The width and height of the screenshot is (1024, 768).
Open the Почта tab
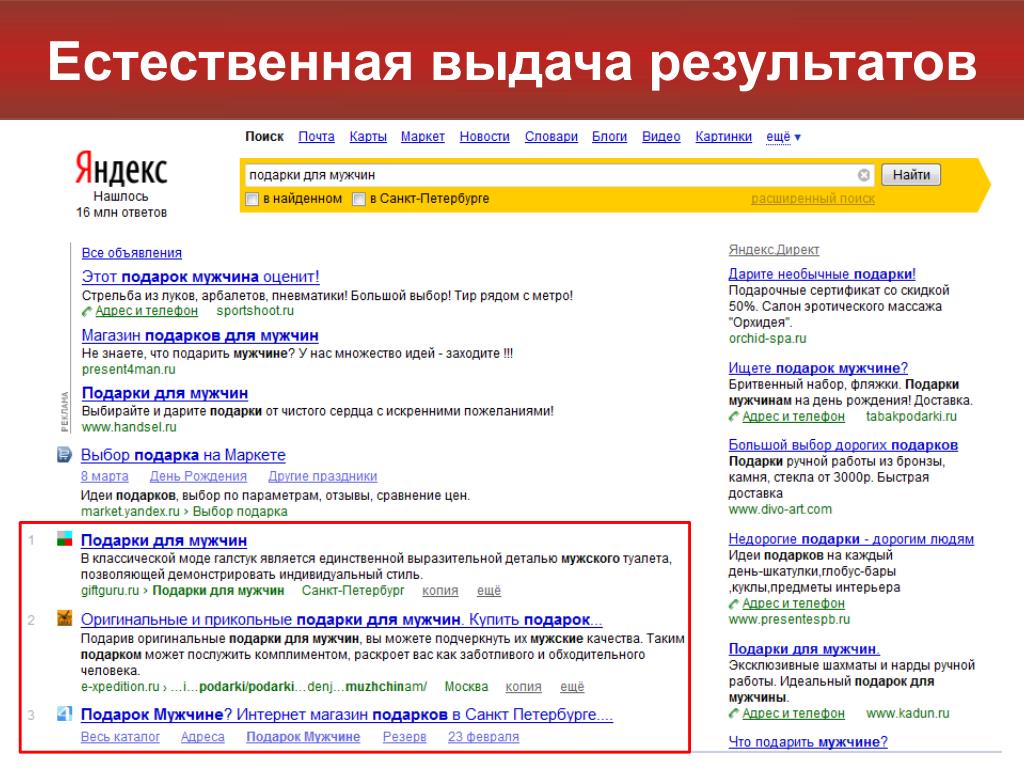[316, 136]
